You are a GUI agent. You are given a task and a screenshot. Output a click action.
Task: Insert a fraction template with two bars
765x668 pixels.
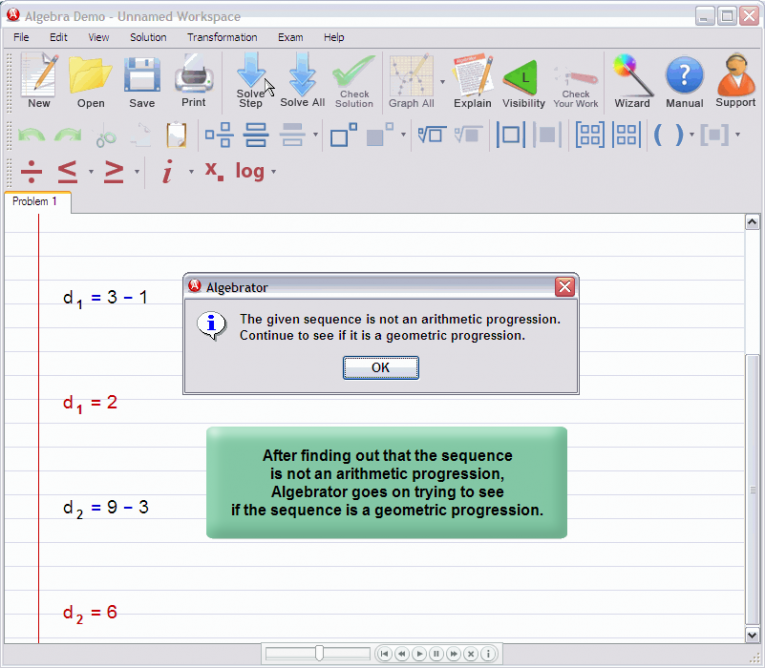tap(256, 135)
